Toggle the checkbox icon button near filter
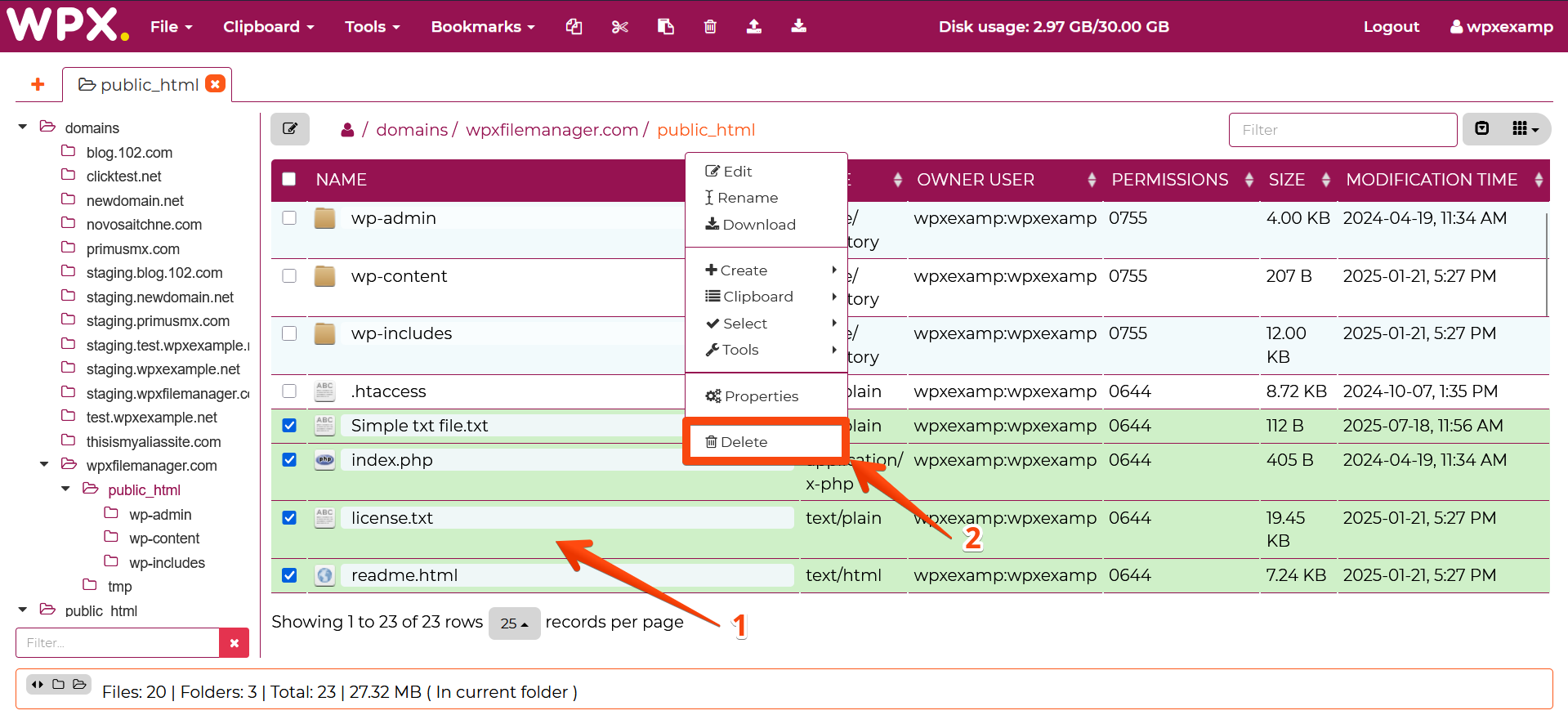Screen dimensions: 1568x715 (1482, 128)
